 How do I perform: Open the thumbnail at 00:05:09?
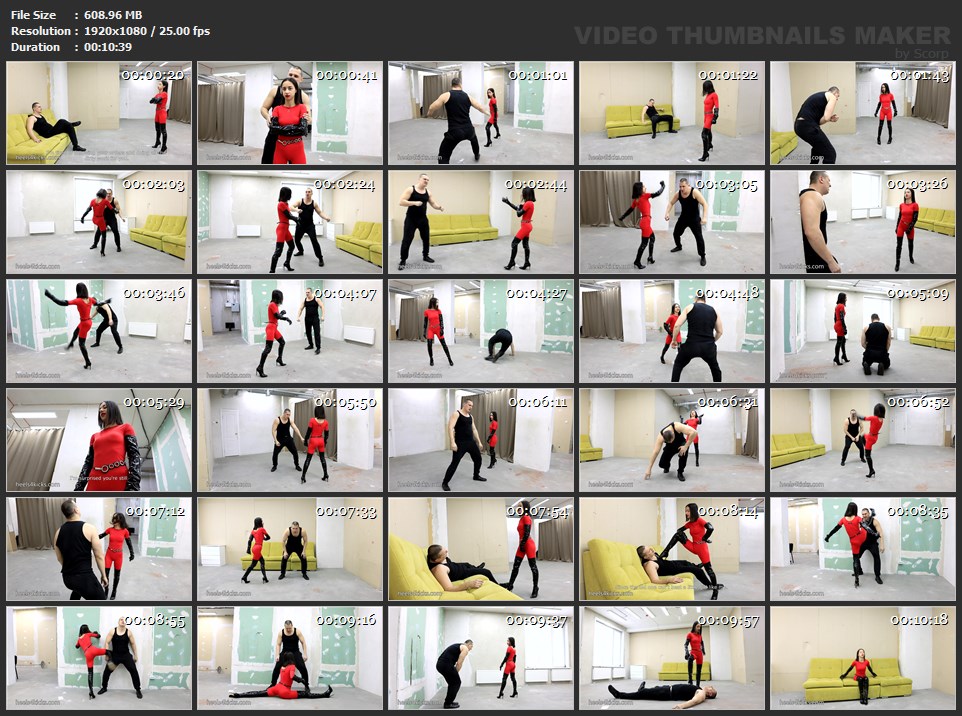click(x=863, y=331)
